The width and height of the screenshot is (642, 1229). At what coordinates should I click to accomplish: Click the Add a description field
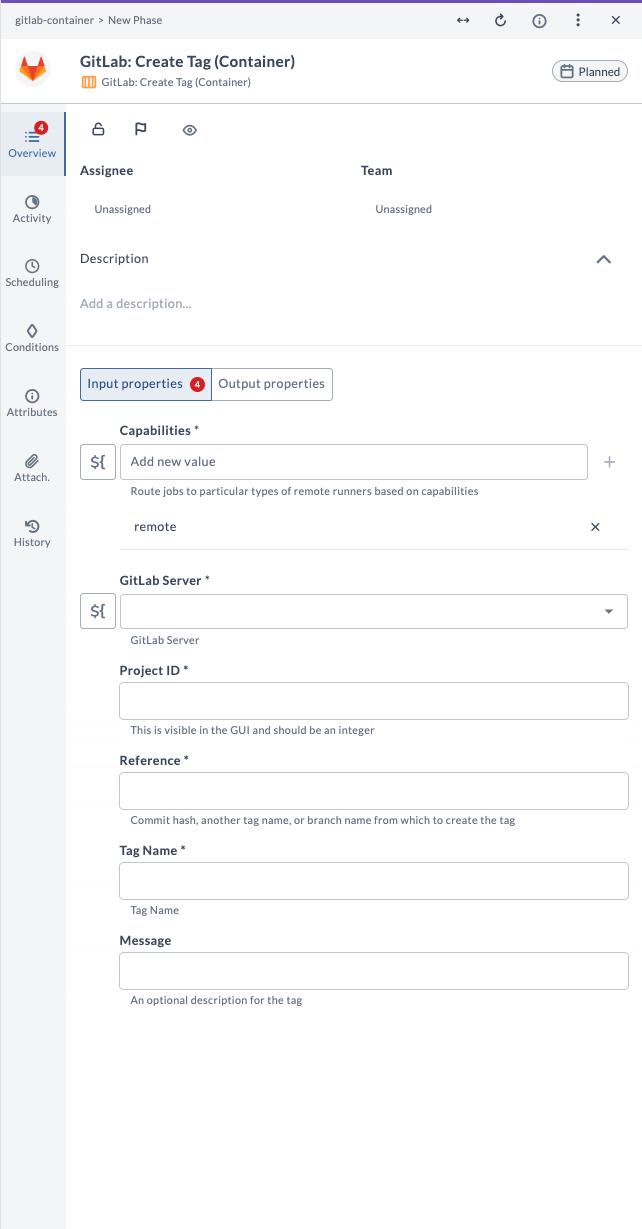136,303
